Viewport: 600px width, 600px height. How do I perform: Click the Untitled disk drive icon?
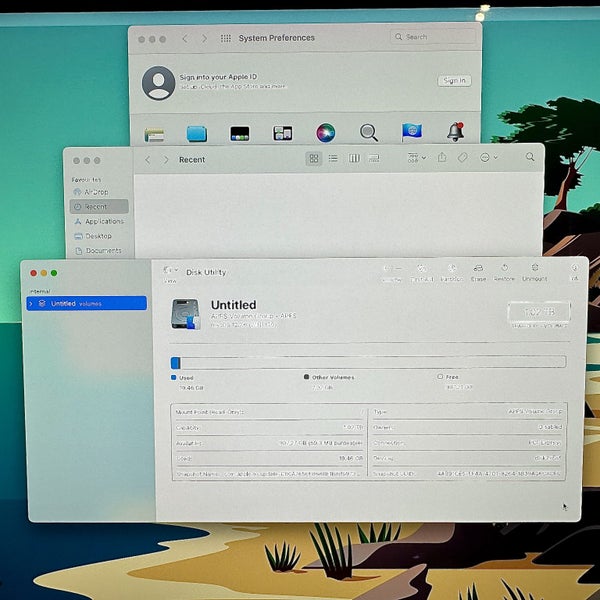click(186, 314)
